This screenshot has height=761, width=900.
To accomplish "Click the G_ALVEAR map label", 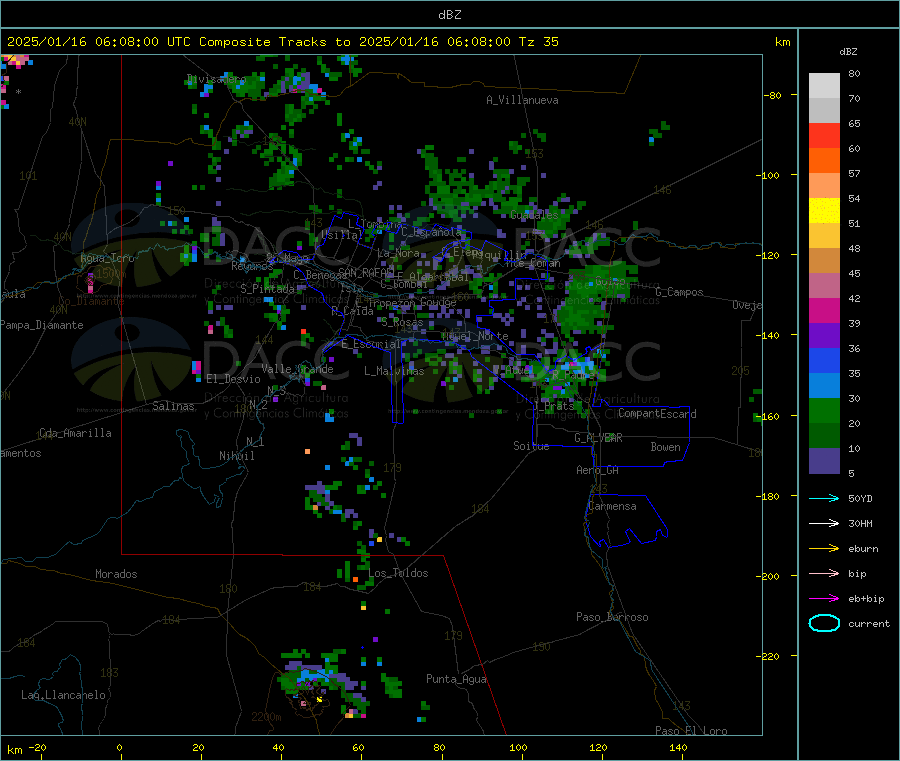I will click(x=598, y=438).
